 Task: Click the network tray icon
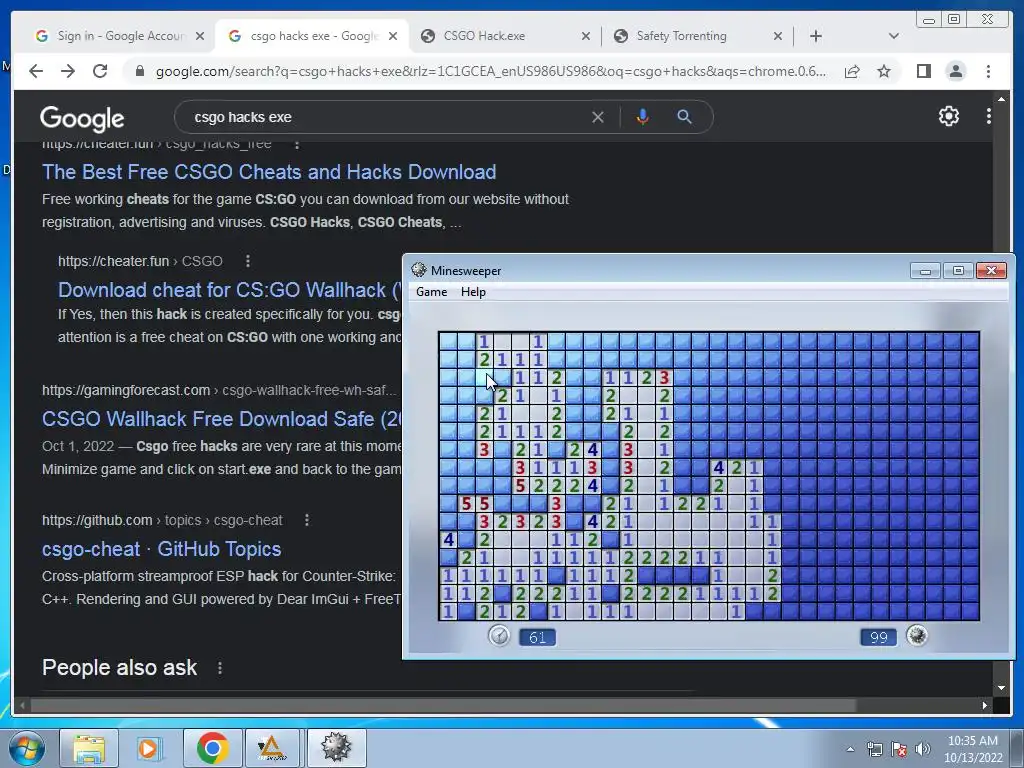point(874,749)
